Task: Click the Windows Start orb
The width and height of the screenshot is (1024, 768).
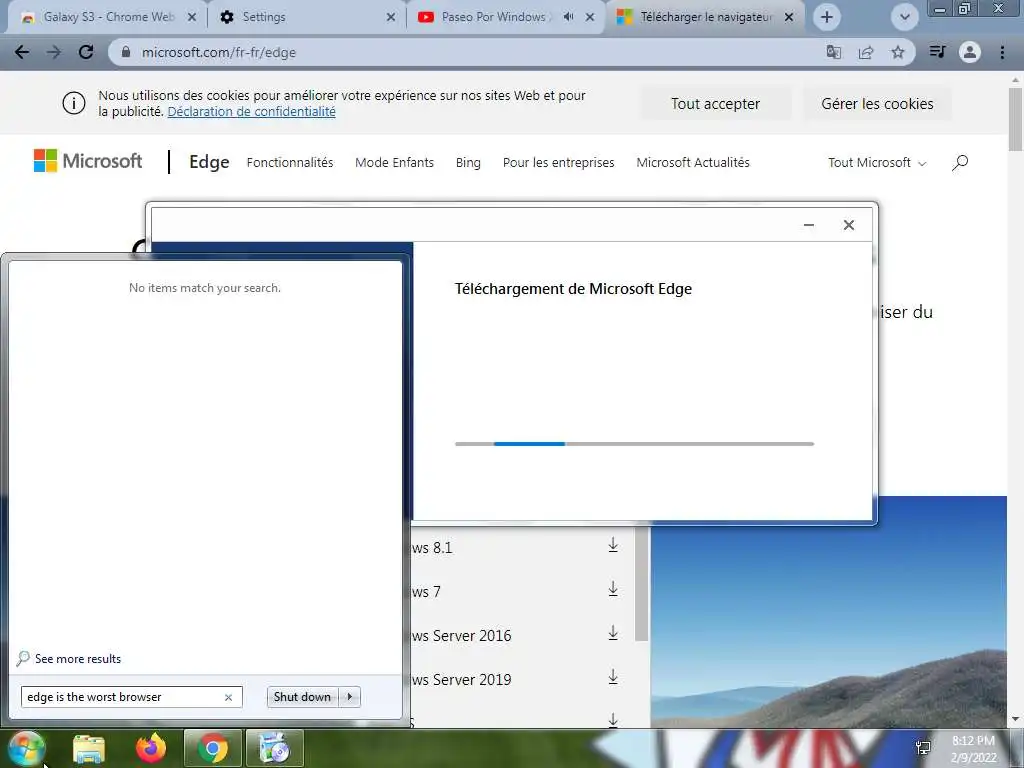Action: tap(26, 748)
